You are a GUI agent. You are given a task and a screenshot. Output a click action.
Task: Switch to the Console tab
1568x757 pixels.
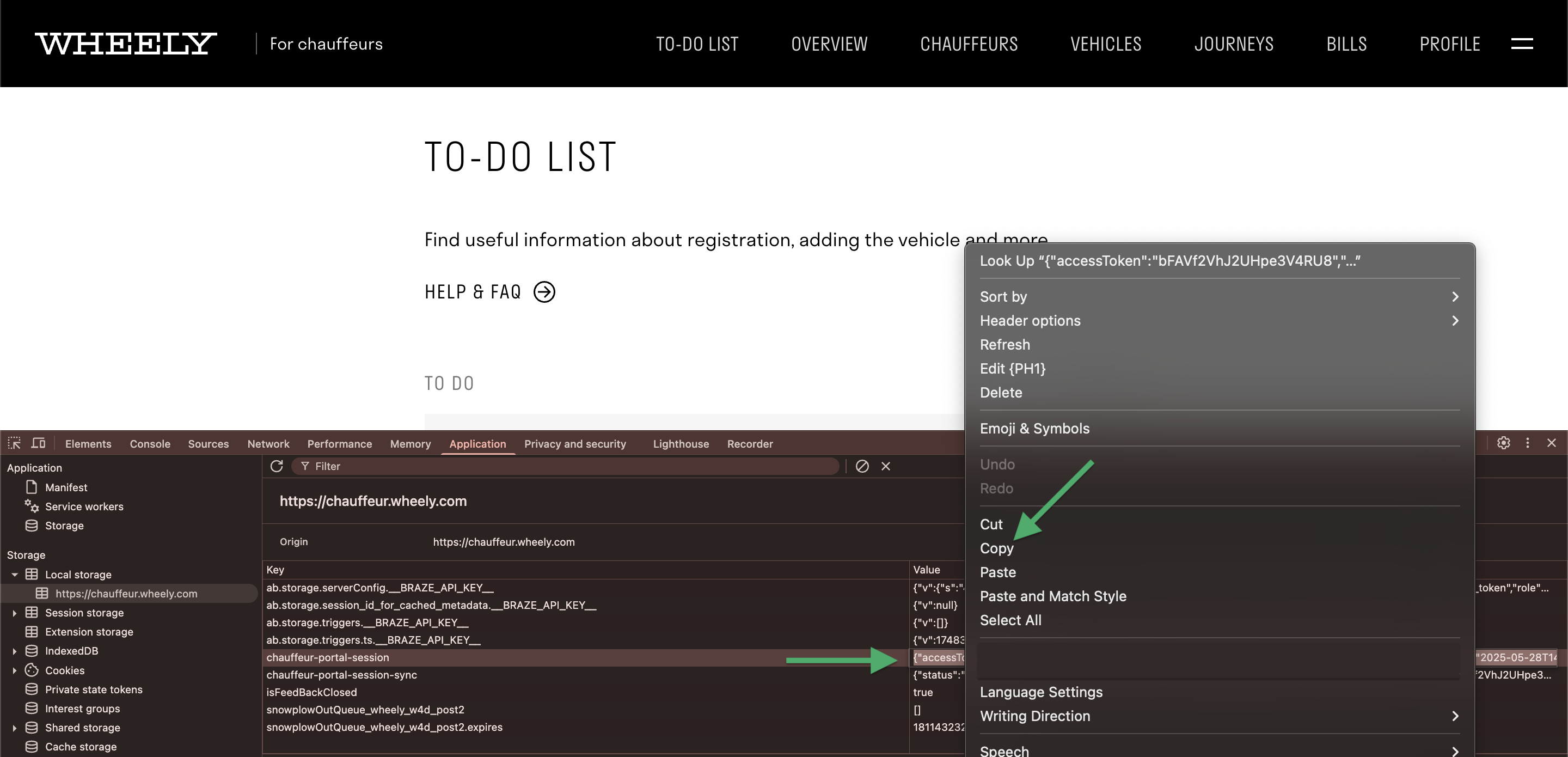point(150,444)
